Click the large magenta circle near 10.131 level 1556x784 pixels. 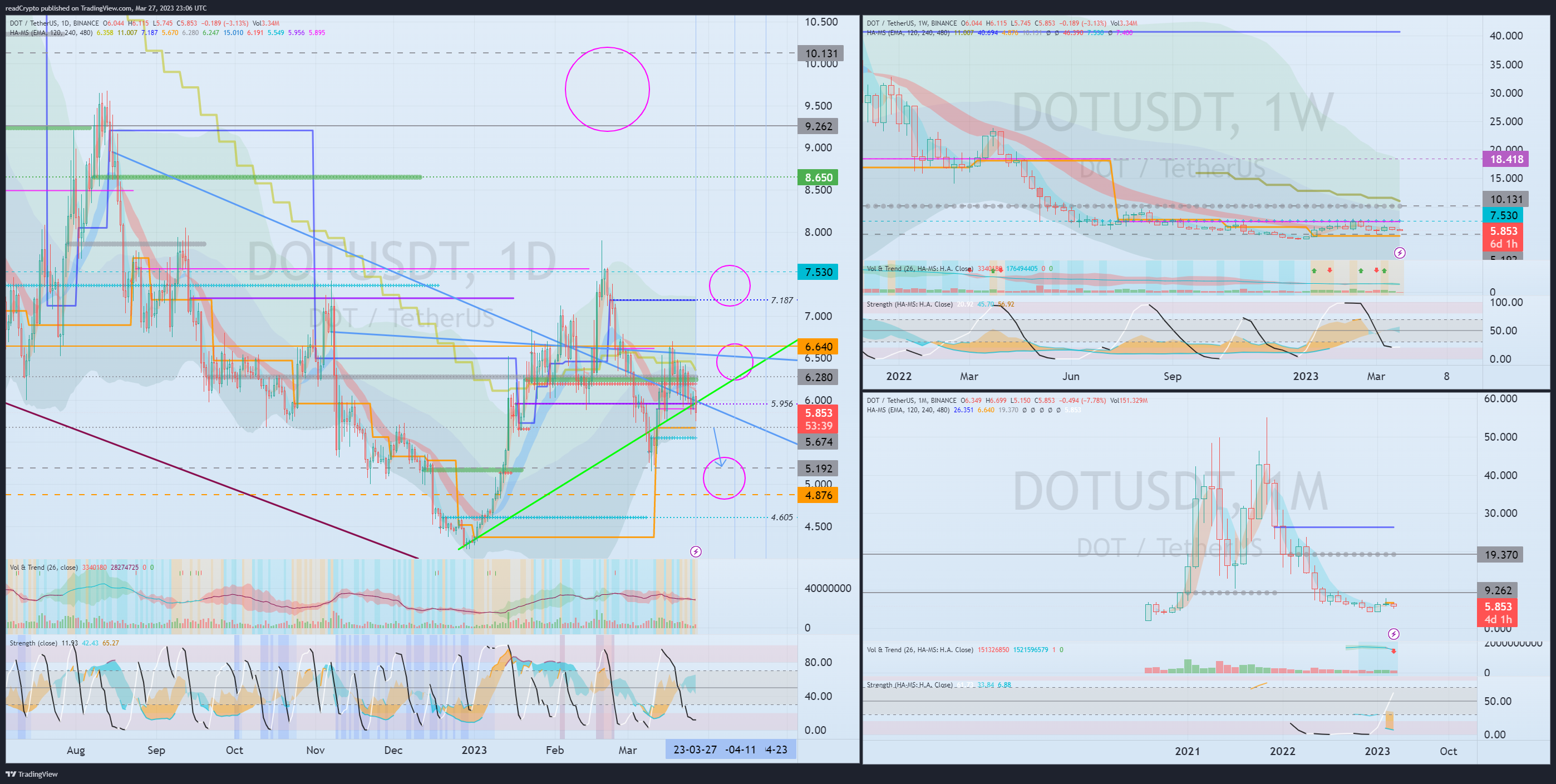(607, 90)
